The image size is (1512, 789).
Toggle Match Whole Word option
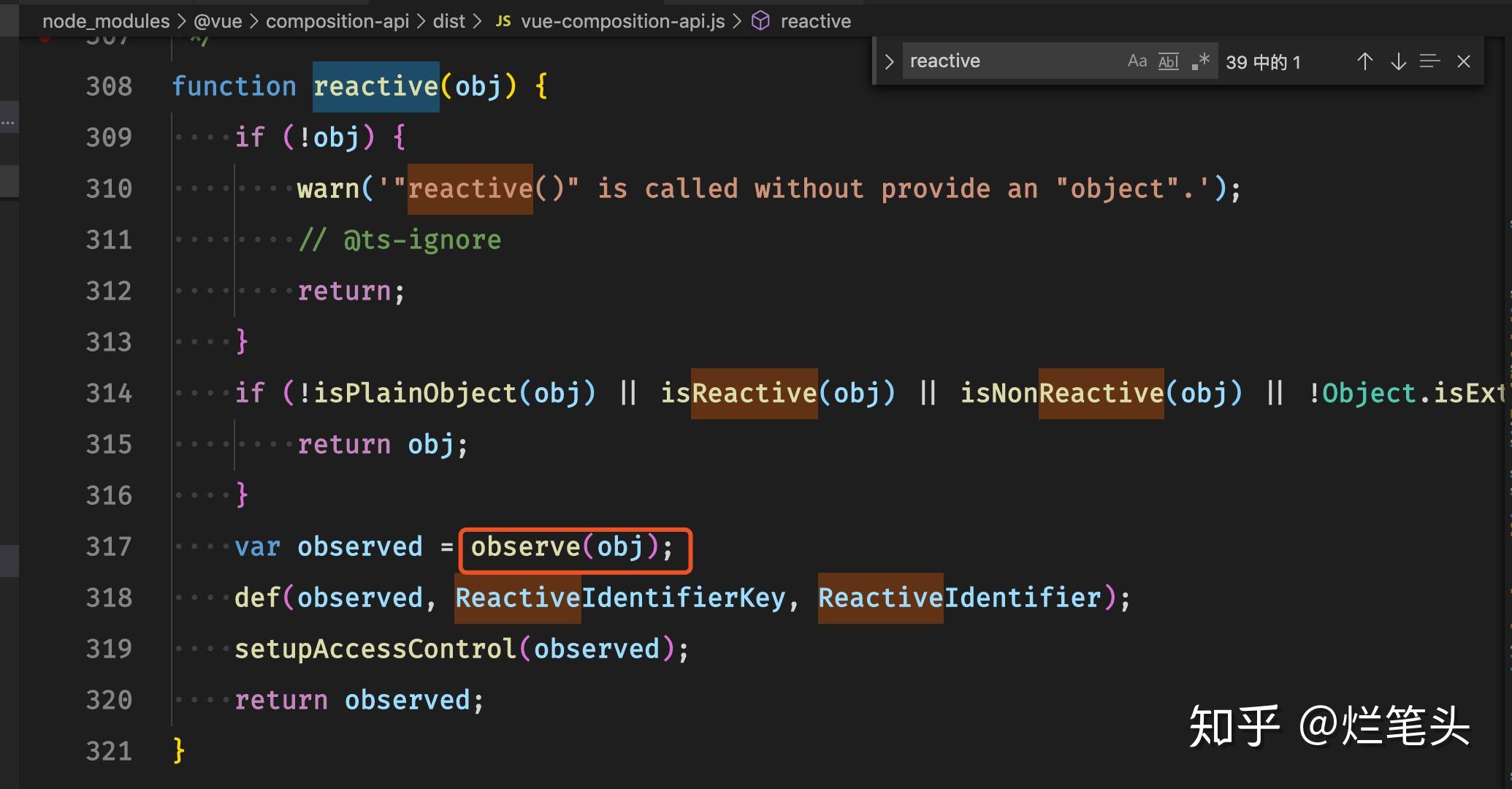click(x=1168, y=61)
